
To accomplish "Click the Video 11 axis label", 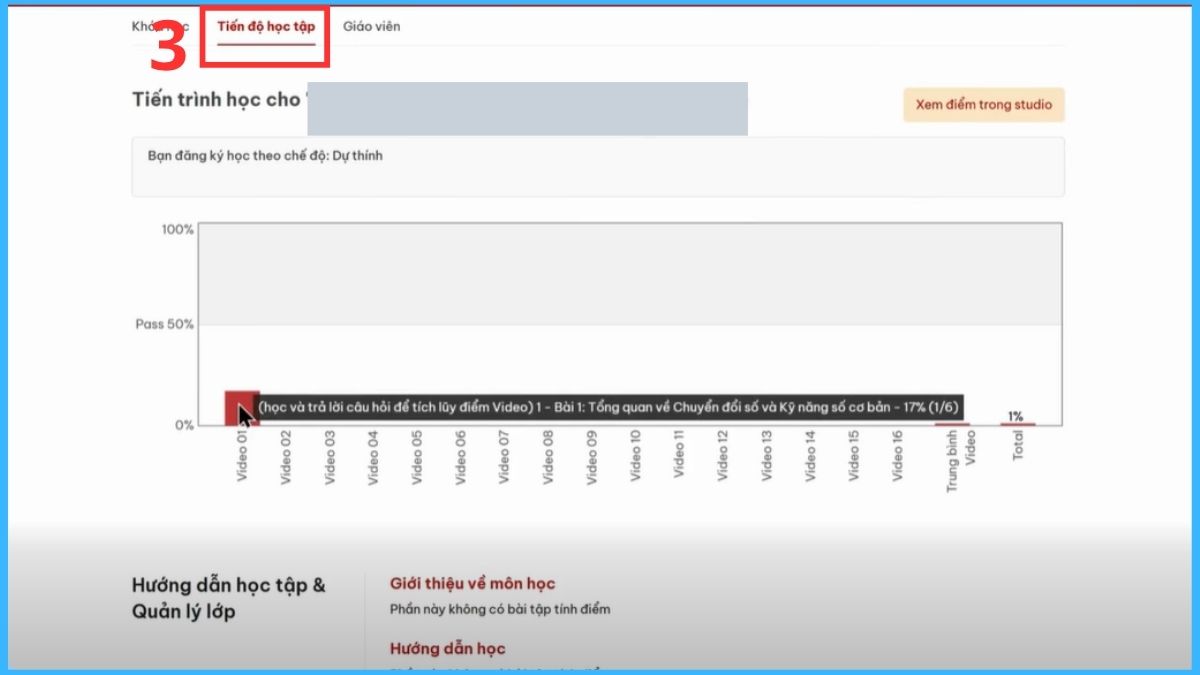I will click(x=680, y=455).
